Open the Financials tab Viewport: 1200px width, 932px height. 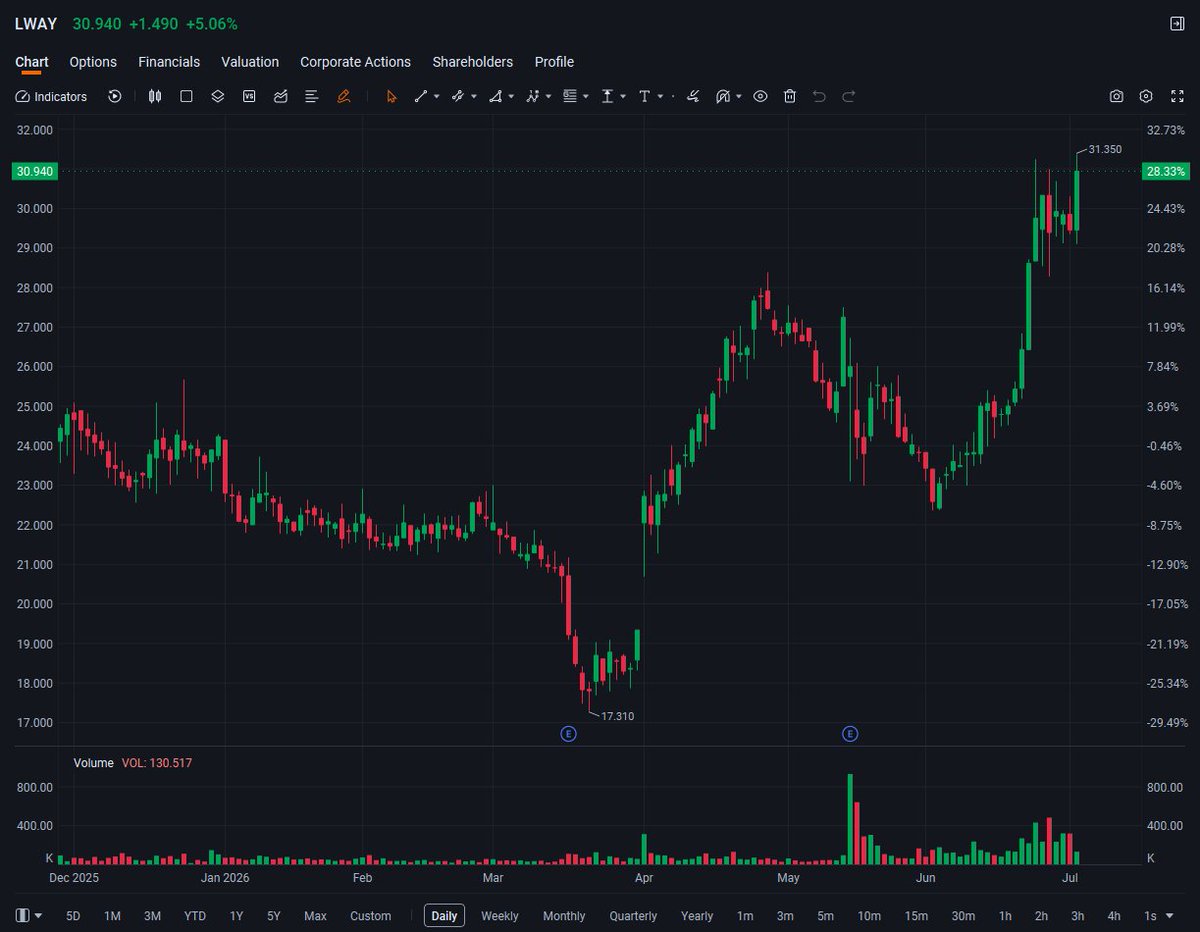(x=169, y=62)
